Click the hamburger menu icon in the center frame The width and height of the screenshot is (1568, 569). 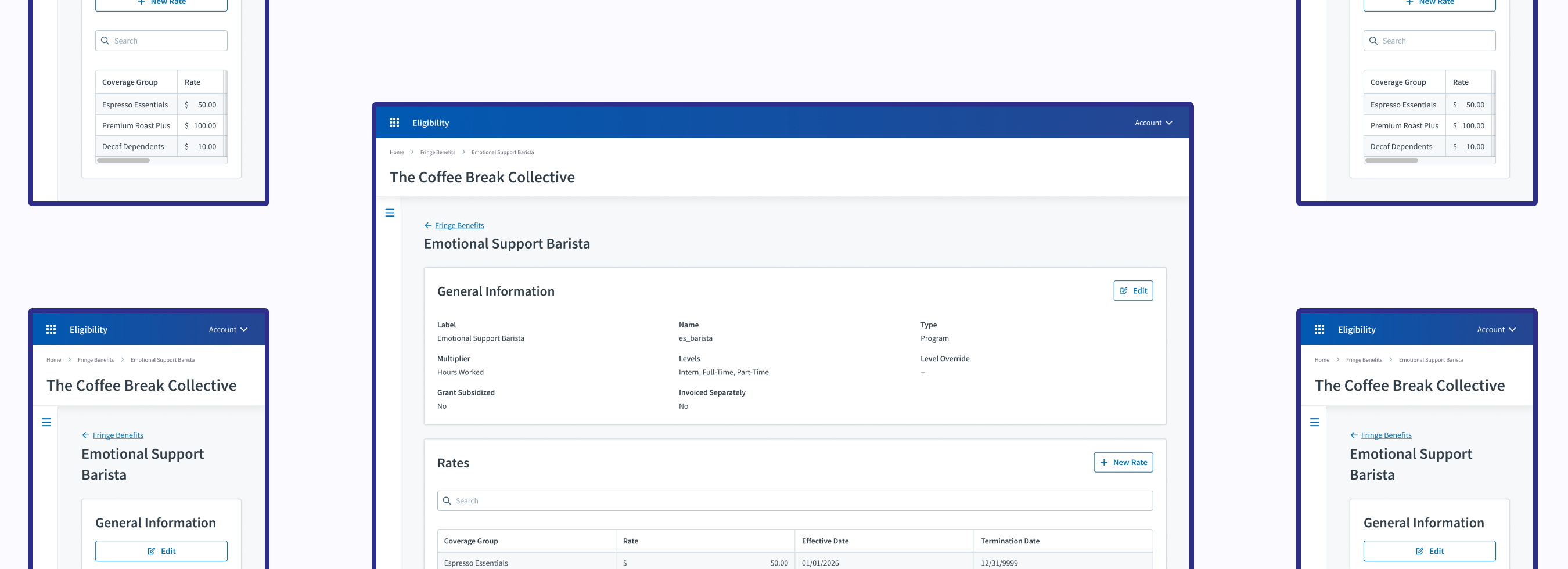(x=390, y=213)
